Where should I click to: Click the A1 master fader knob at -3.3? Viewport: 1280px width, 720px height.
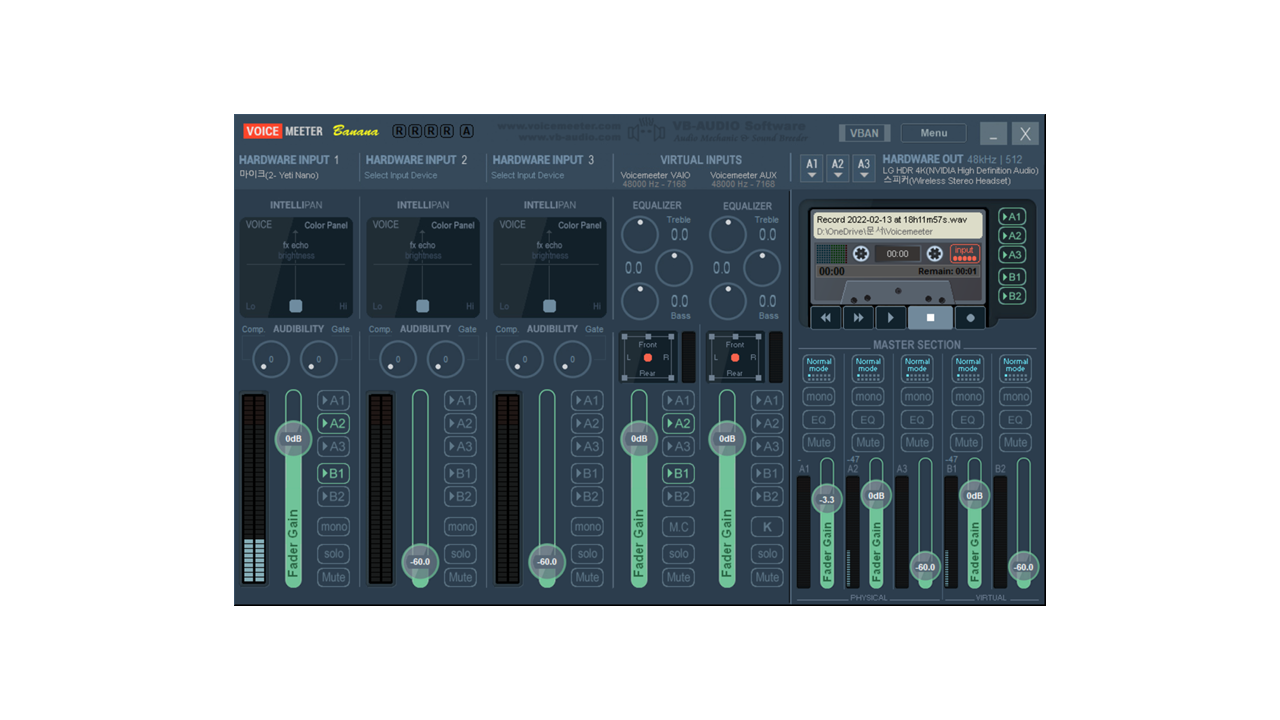827,499
